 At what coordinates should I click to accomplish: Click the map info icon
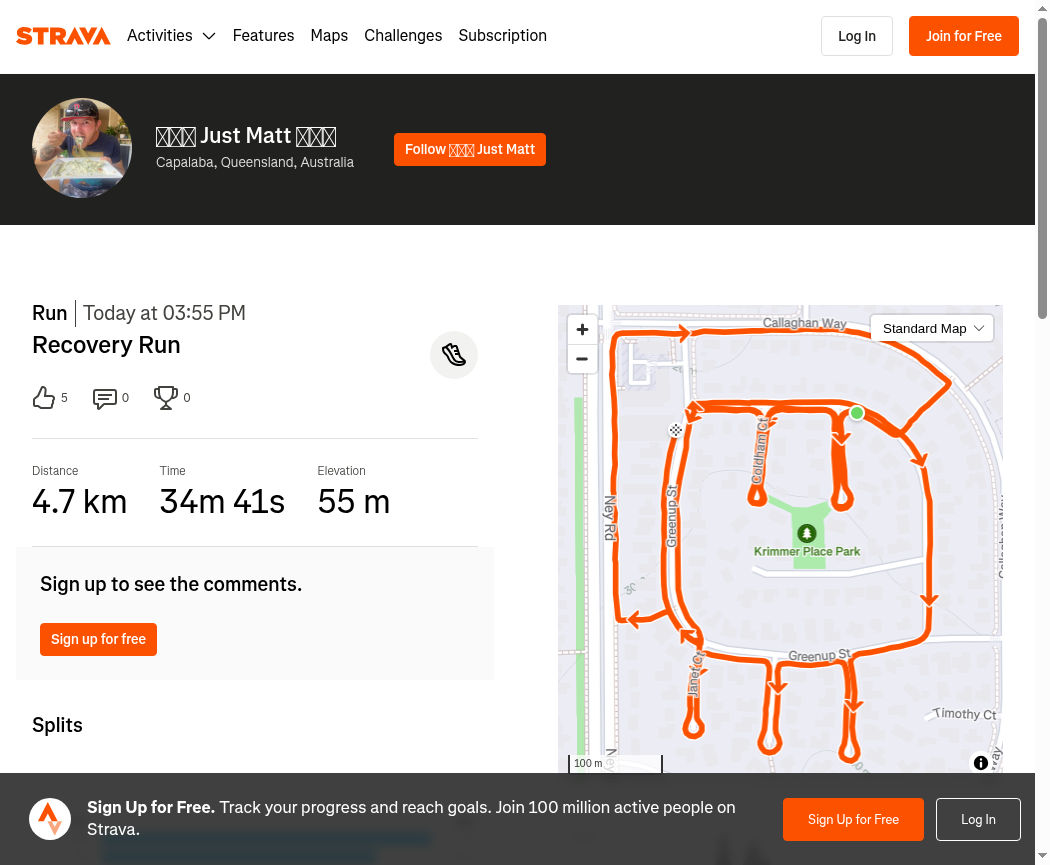[980, 763]
